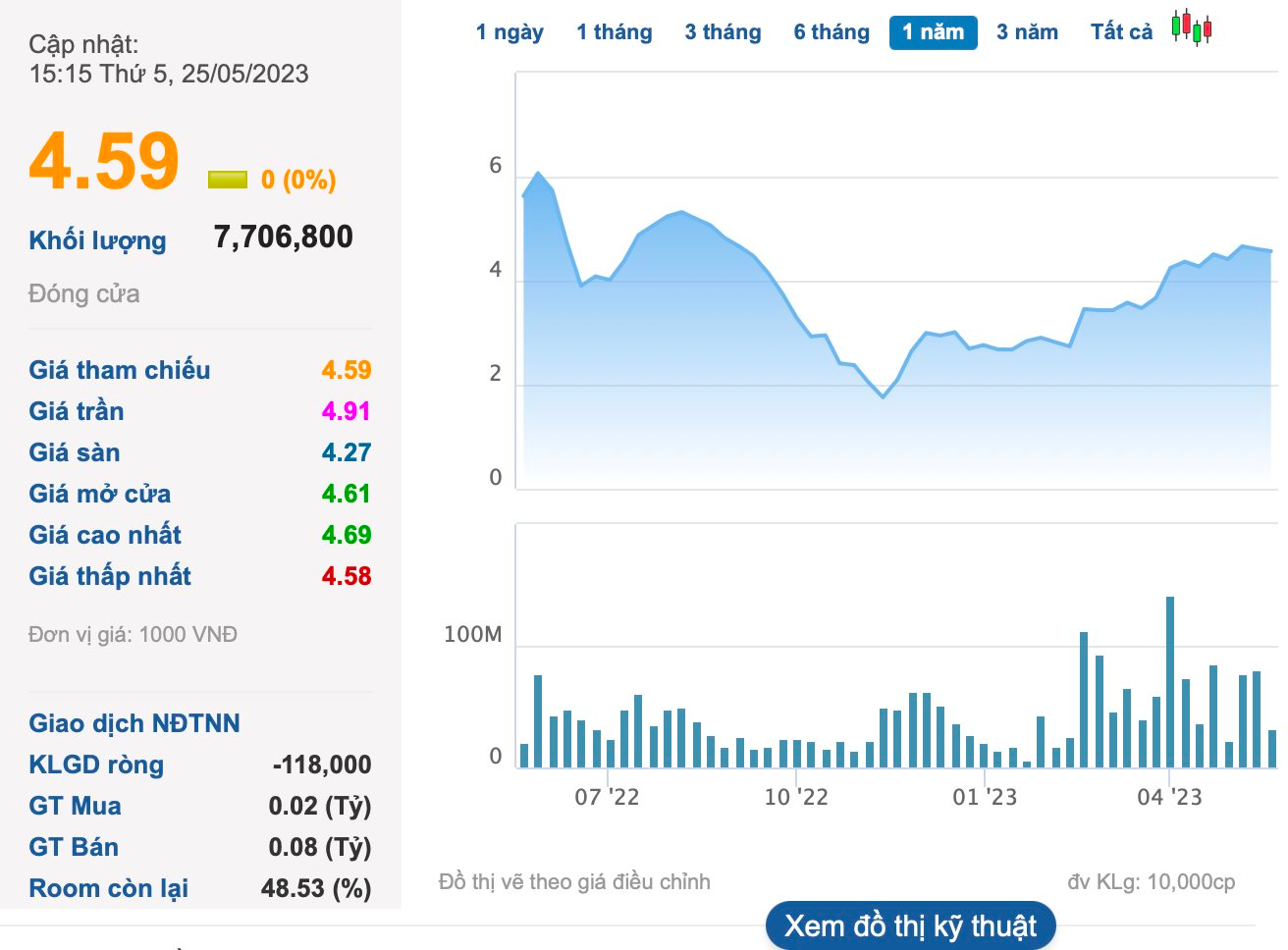Click lowest price value 4.58
The image size is (1288, 950).
347,576
